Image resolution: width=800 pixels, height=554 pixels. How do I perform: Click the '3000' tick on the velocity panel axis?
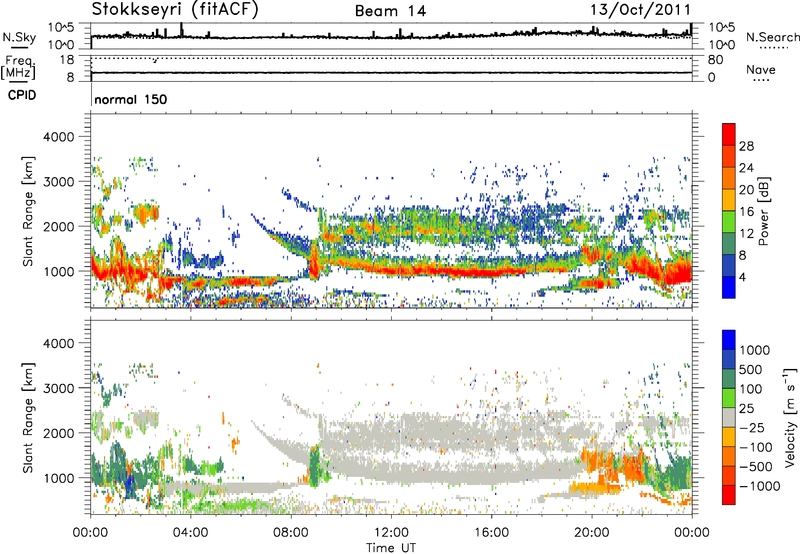[x=59, y=388]
